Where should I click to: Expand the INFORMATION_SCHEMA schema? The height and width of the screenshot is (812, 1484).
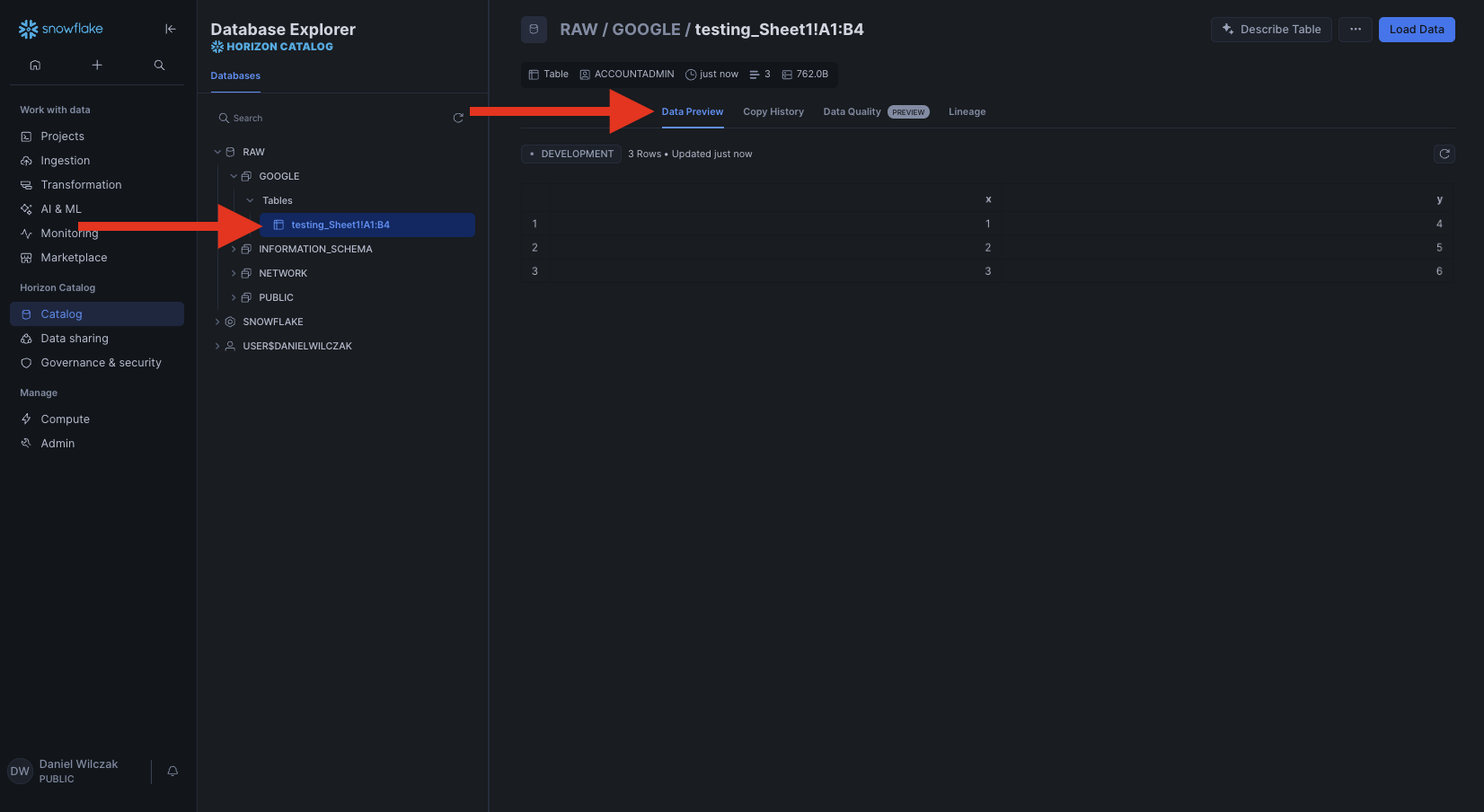click(234, 249)
